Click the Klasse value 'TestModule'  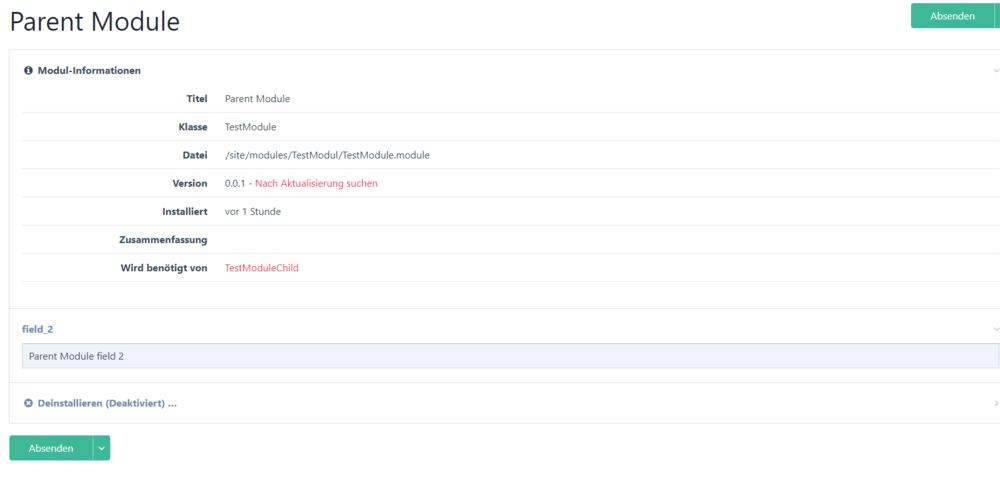[x=250, y=127]
